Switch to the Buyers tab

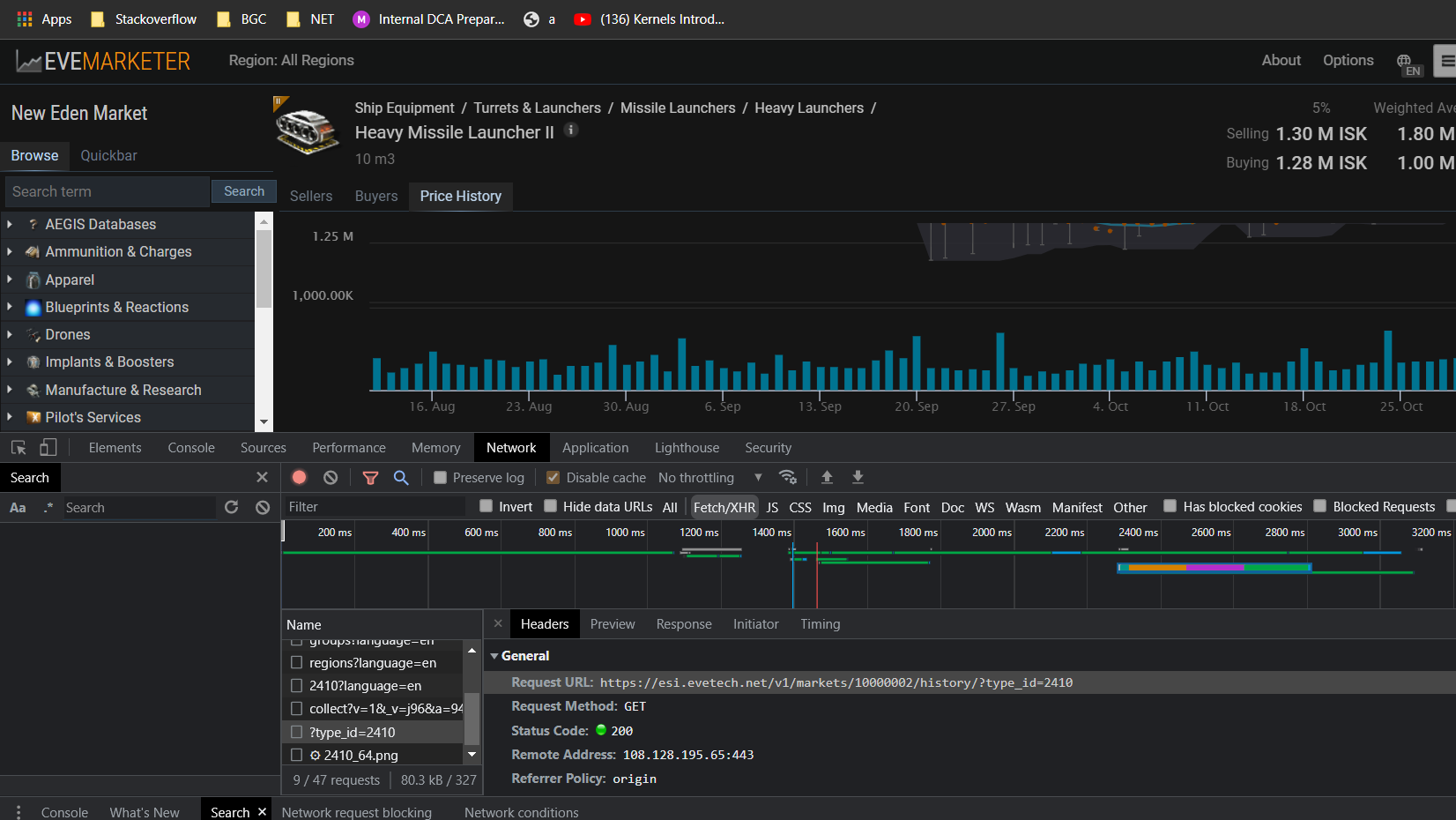[x=376, y=196]
